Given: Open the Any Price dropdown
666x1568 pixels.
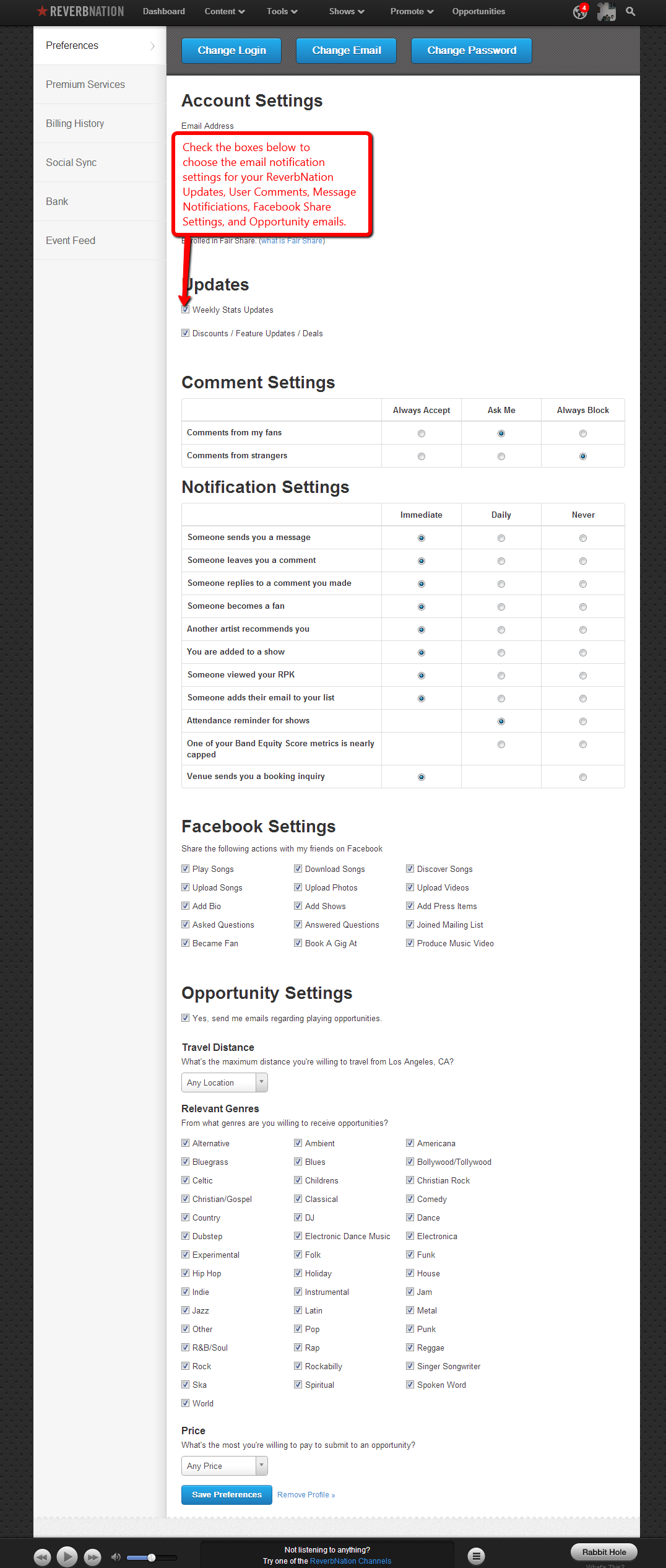Looking at the screenshot, I should [x=224, y=1466].
